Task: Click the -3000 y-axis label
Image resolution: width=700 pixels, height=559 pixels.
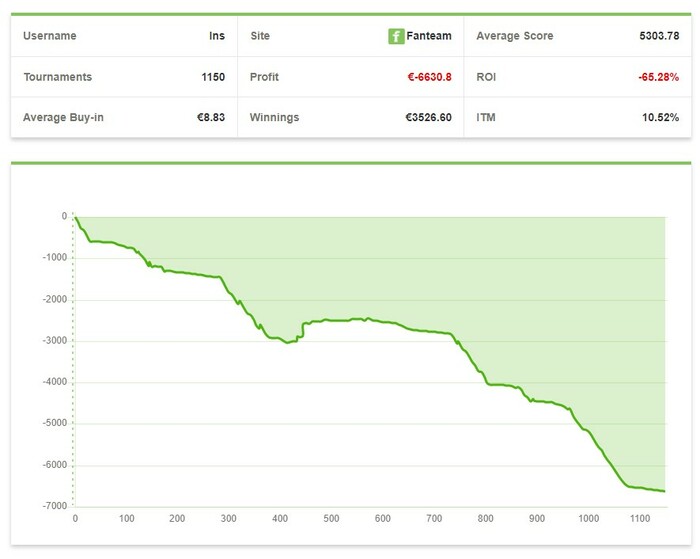Action: 55,341
